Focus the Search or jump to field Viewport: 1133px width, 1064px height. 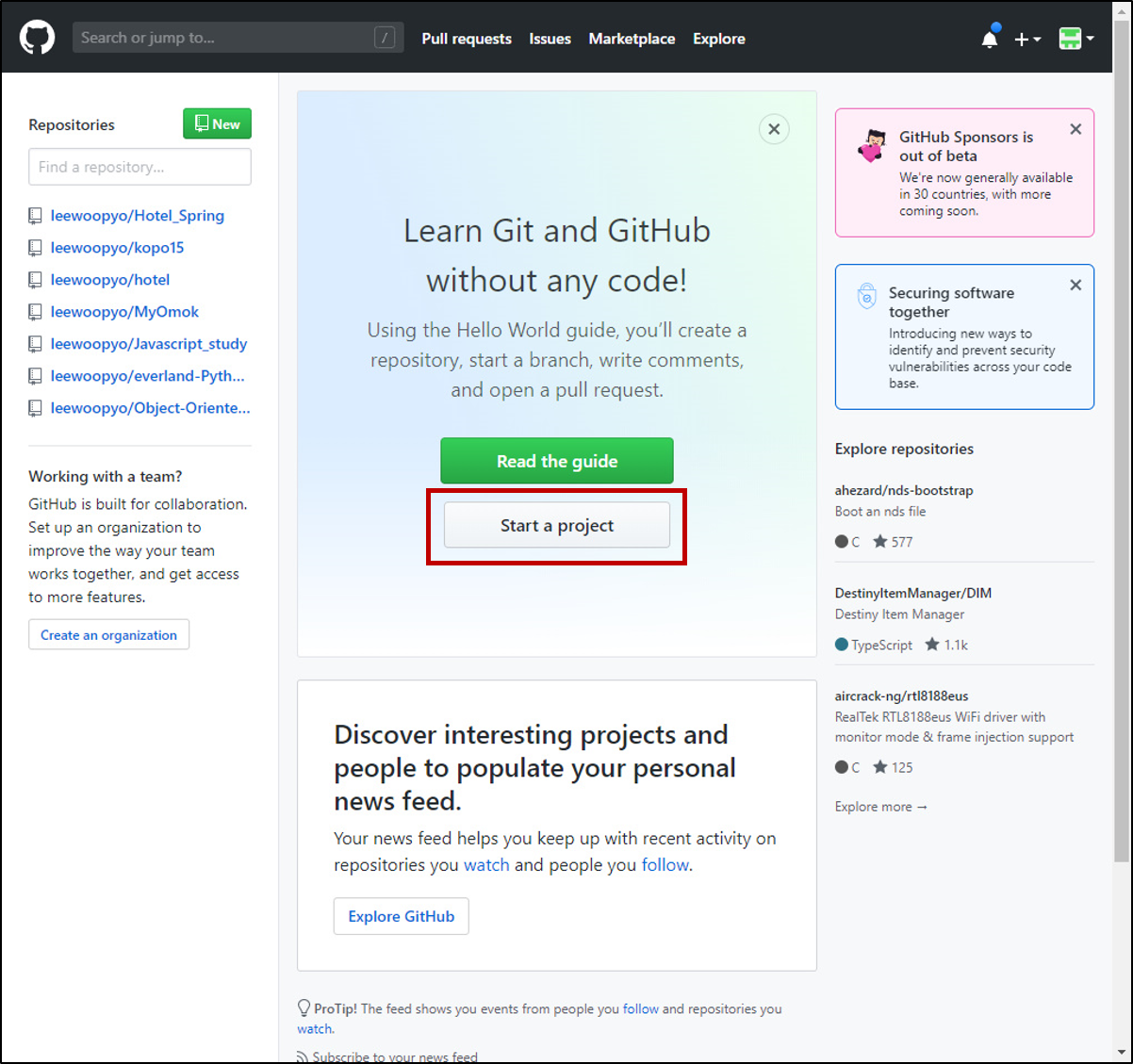pos(238,38)
